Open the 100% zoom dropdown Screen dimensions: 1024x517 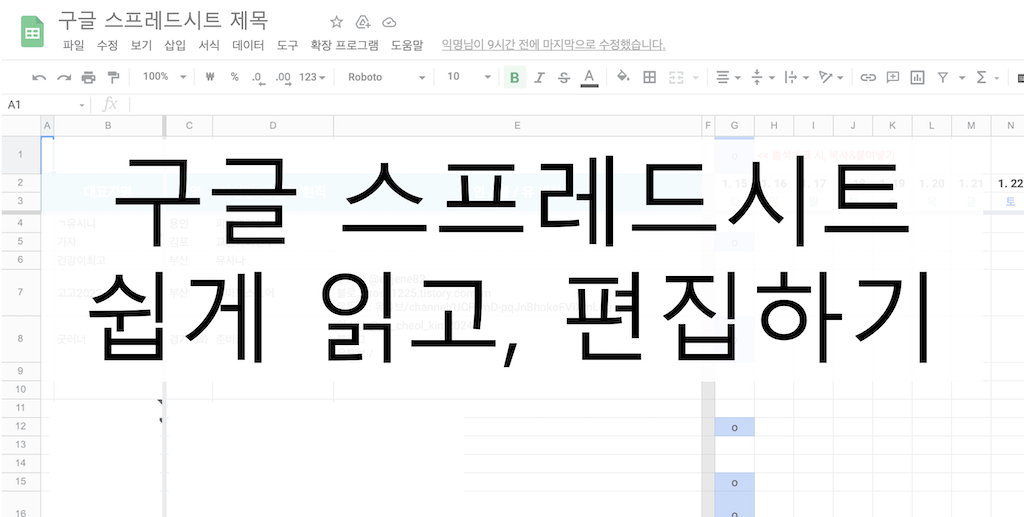(x=165, y=77)
